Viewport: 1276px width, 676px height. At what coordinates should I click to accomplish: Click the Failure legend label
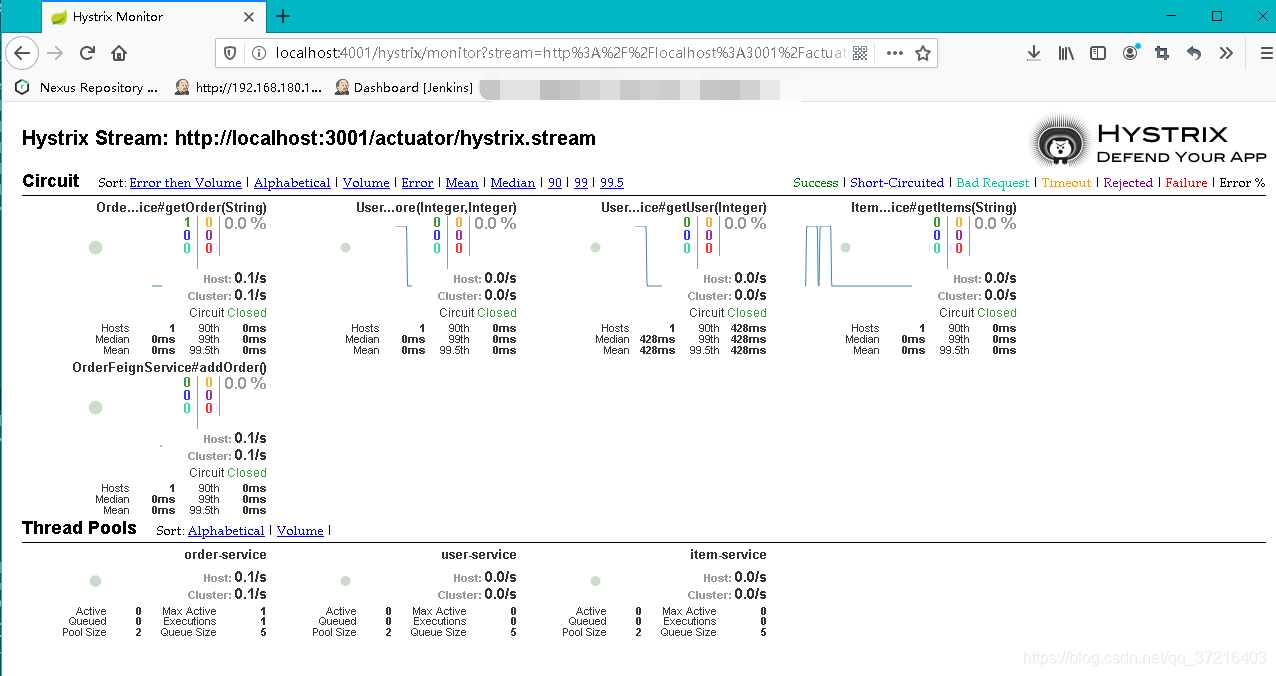[1186, 183]
